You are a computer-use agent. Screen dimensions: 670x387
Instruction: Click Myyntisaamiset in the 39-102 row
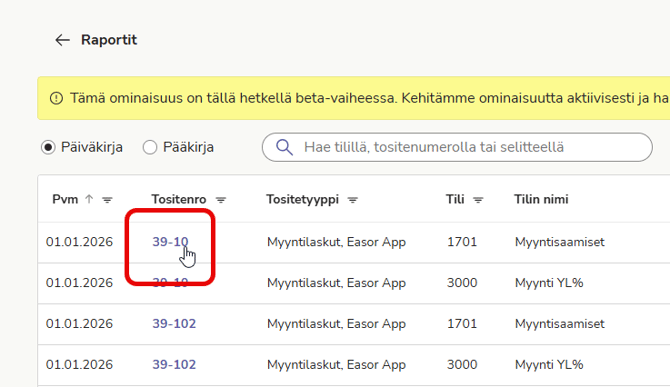pyautogui.click(x=560, y=324)
